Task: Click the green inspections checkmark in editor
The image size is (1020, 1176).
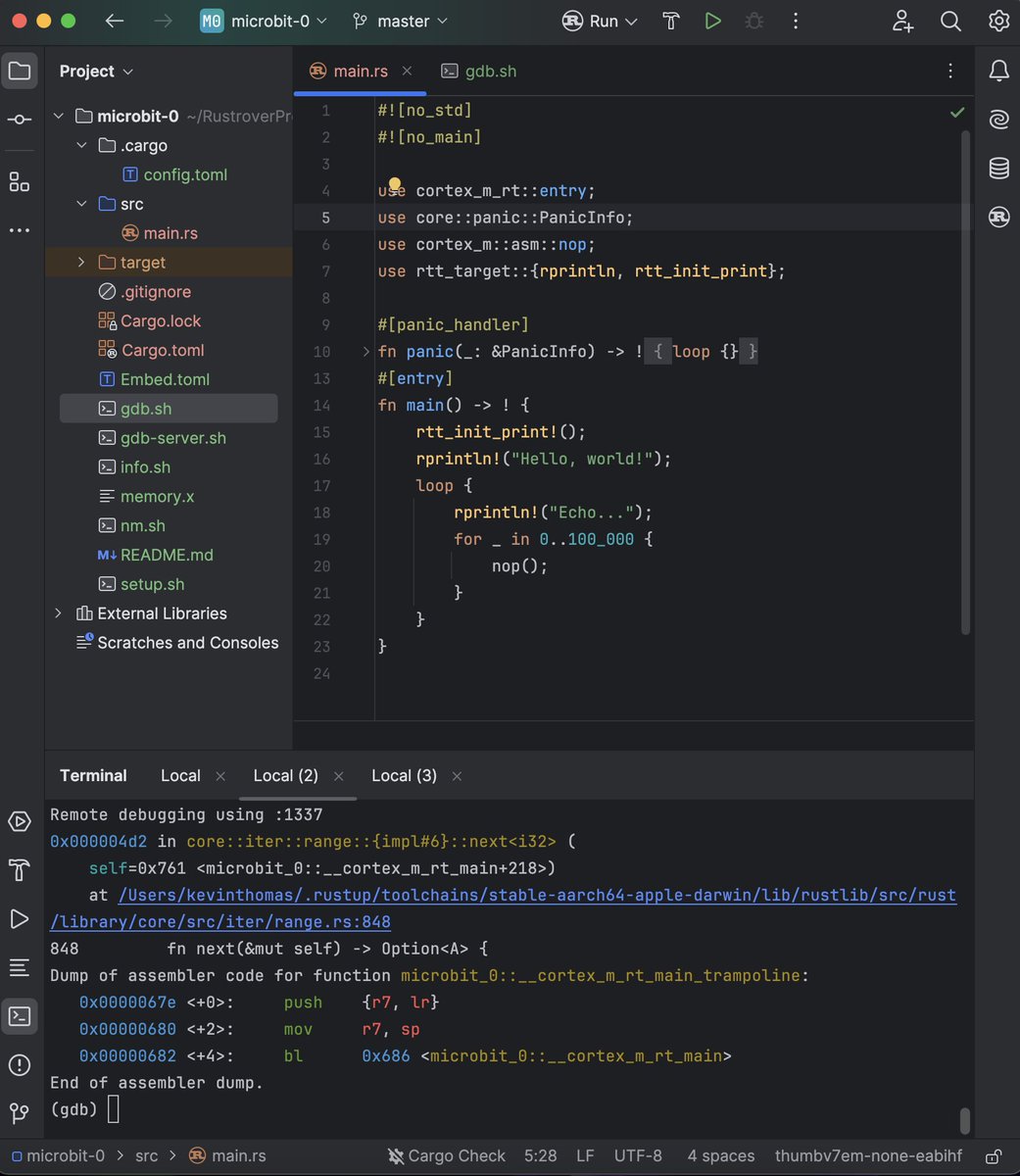Action: (957, 113)
